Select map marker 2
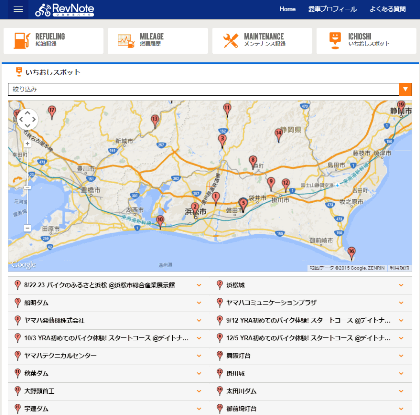The width and height of the screenshot is (420, 415). tap(195, 209)
